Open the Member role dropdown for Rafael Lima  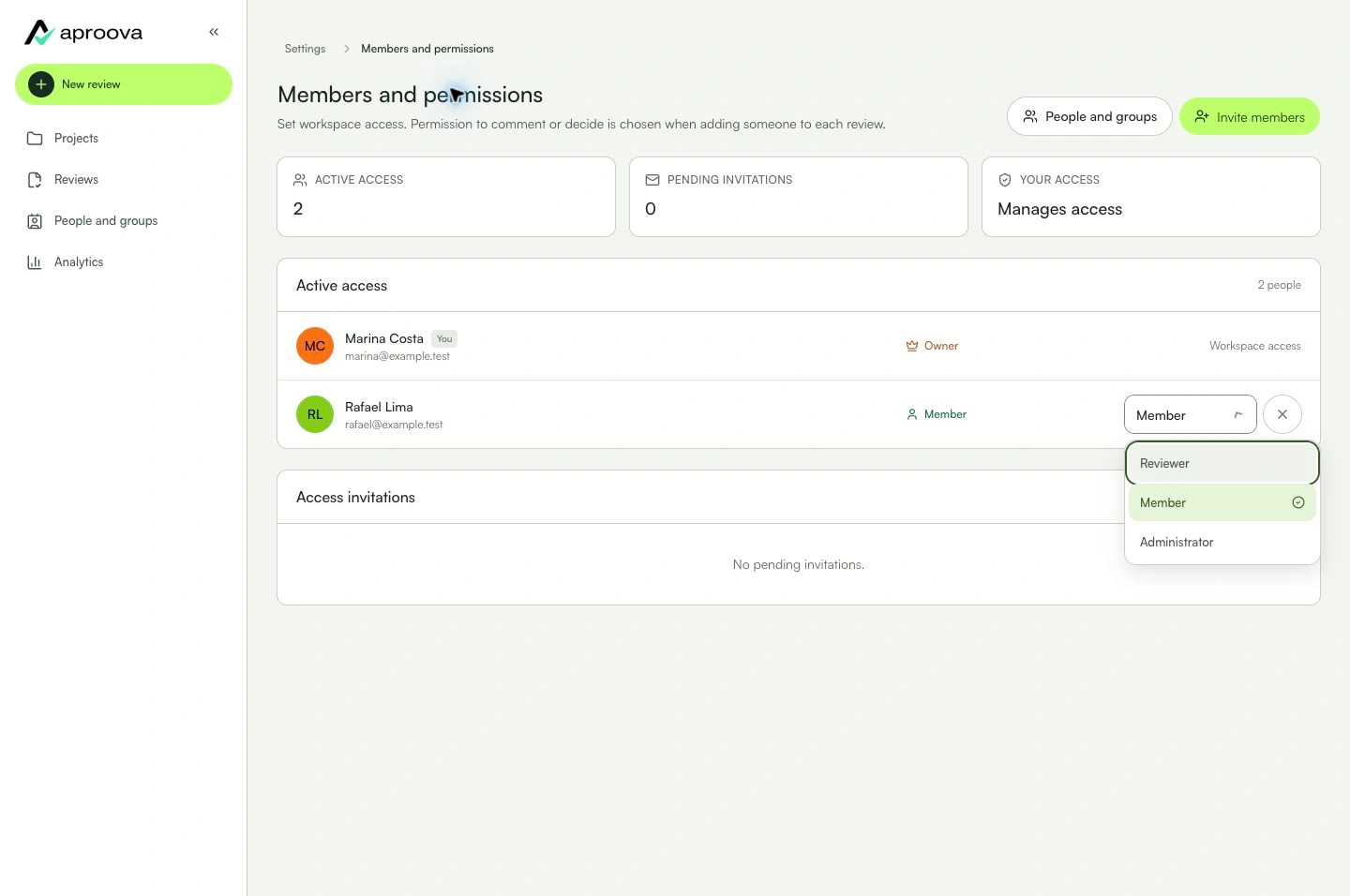[1191, 414]
